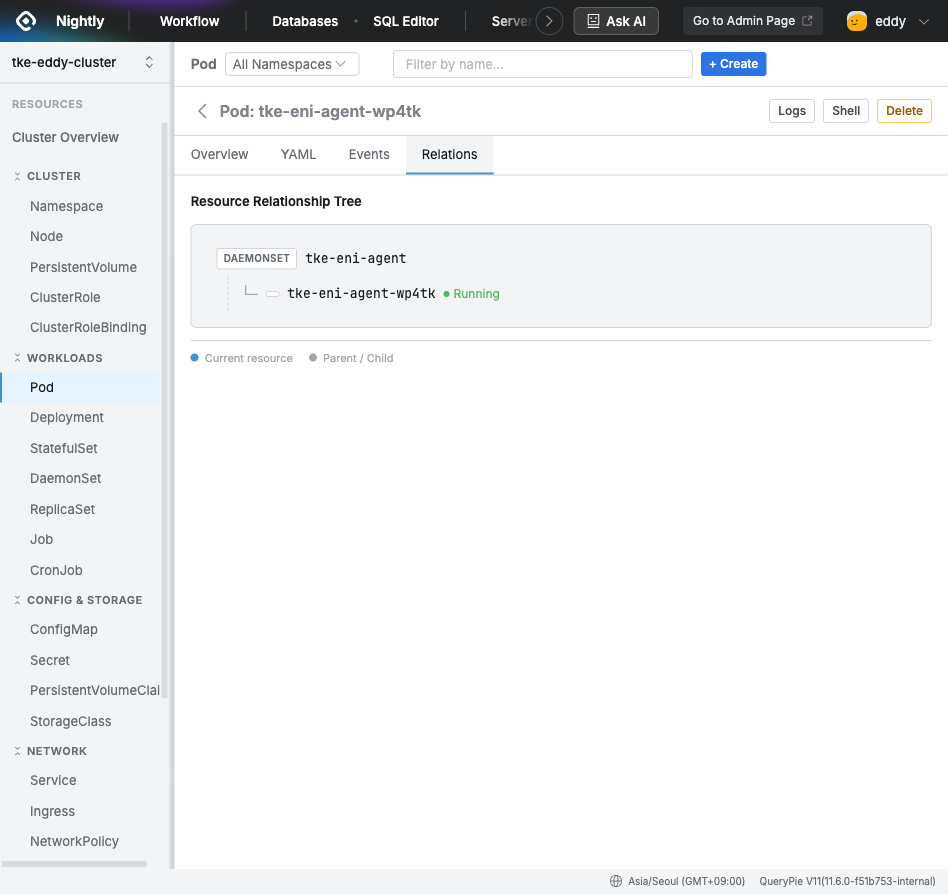Screen dimensions: 948x894
Task: Open pod Logs
Action: point(791,111)
